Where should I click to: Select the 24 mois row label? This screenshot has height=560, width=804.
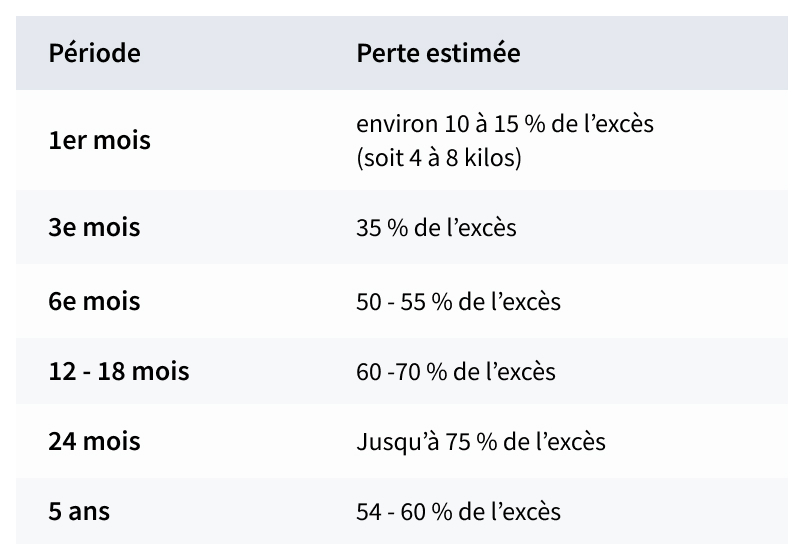coord(94,441)
